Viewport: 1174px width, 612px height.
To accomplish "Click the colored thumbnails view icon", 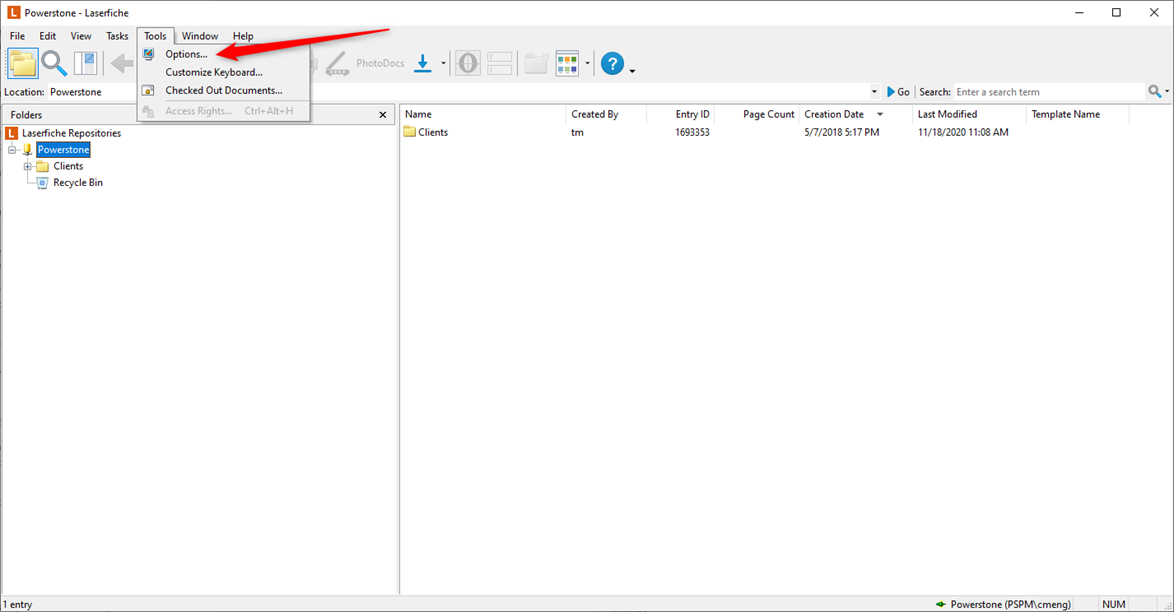I will point(567,64).
